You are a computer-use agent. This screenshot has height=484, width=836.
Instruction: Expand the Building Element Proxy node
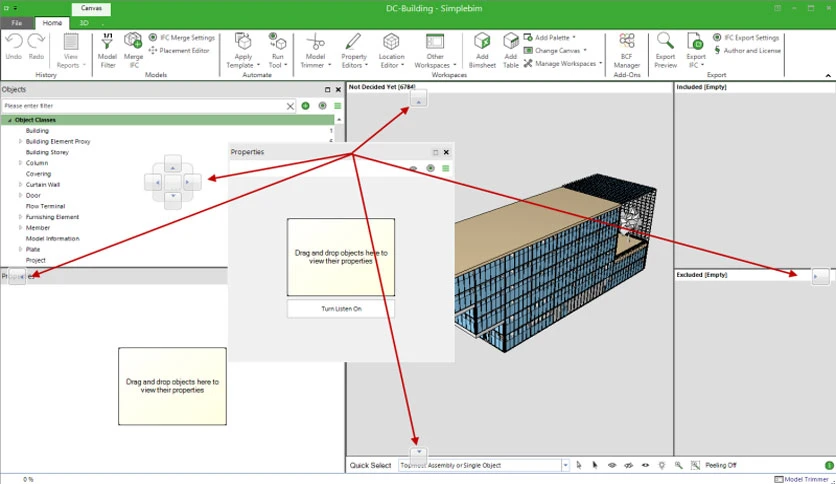[x=20, y=141]
